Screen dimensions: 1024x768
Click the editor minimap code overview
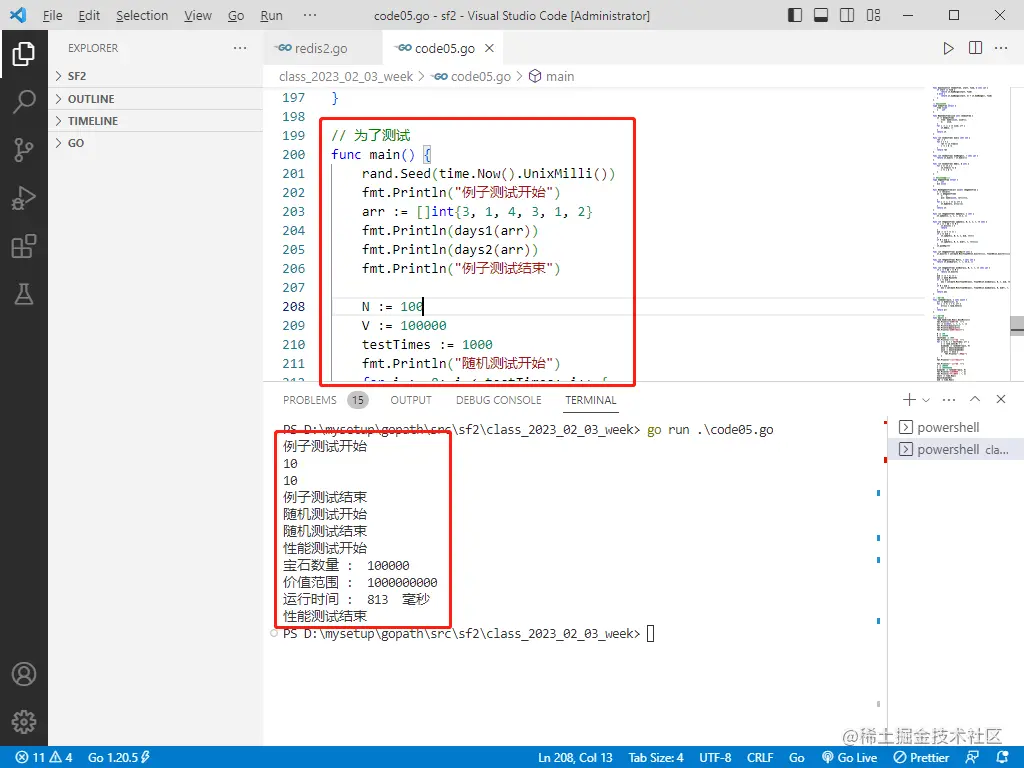coord(970,233)
